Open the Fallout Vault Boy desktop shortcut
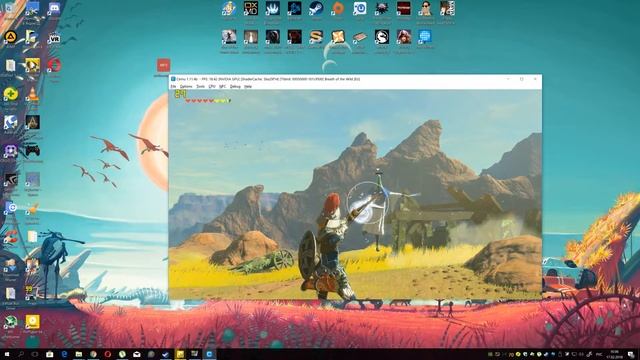 229,8
